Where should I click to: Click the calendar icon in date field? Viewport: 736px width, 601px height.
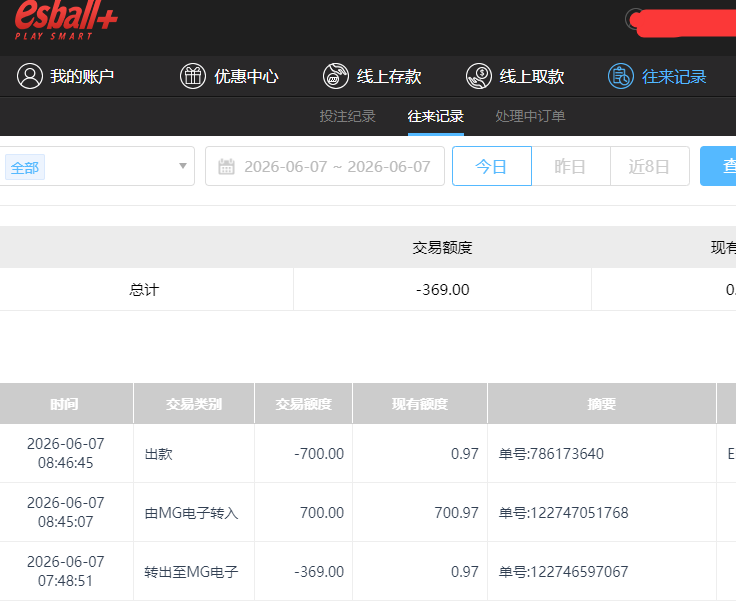(x=226, y=167)
